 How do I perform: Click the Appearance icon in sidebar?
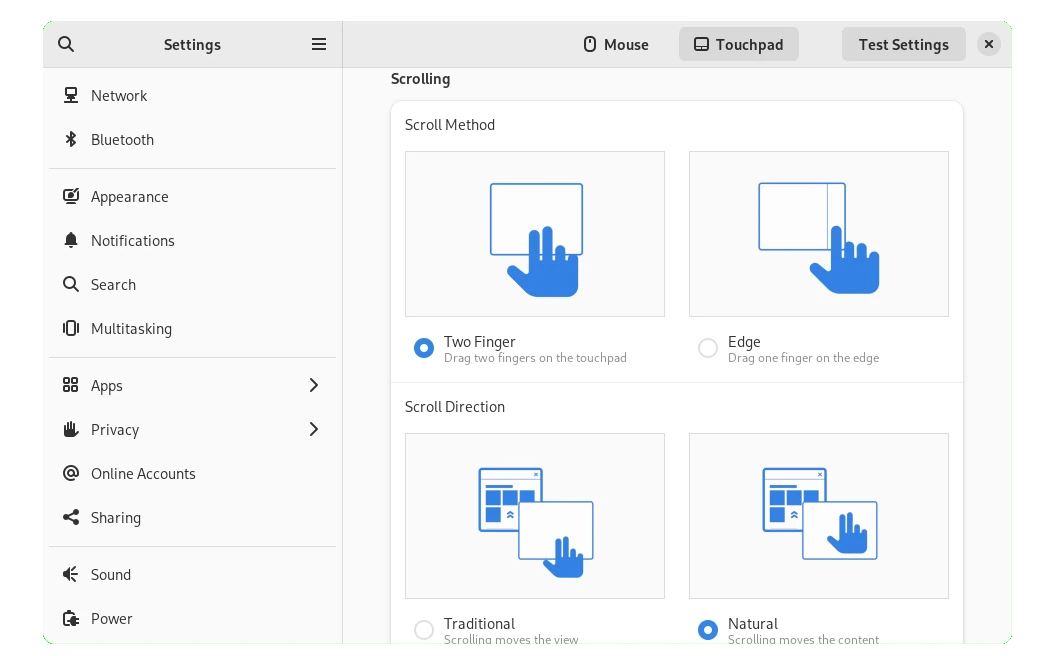pos(71,197)
